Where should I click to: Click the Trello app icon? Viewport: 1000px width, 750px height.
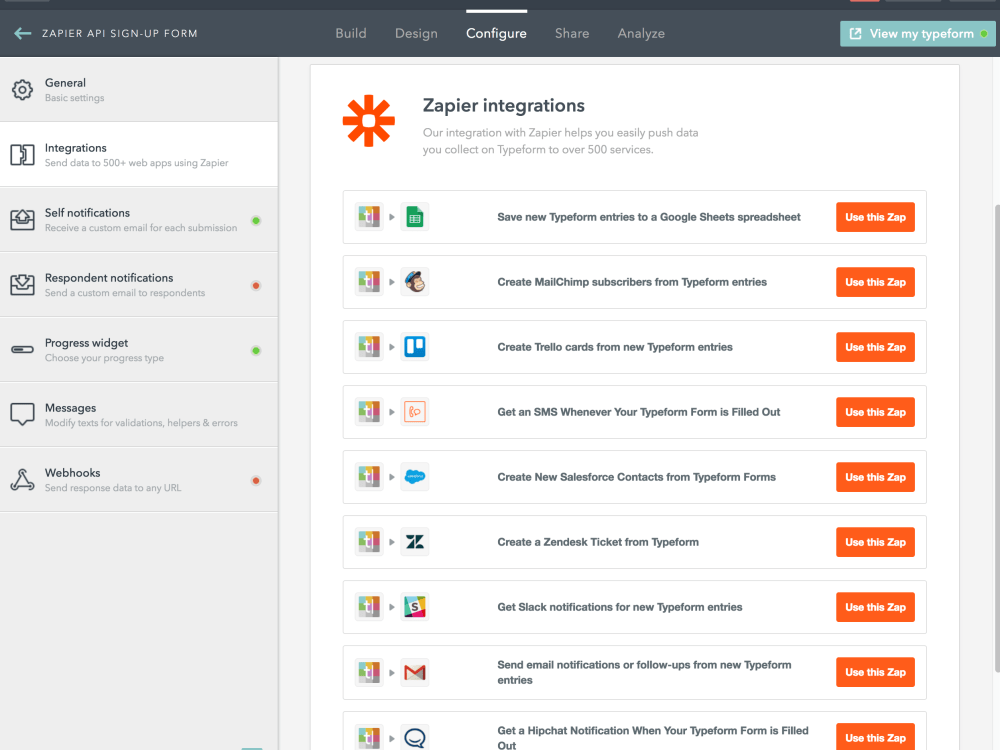pos(415,347)
